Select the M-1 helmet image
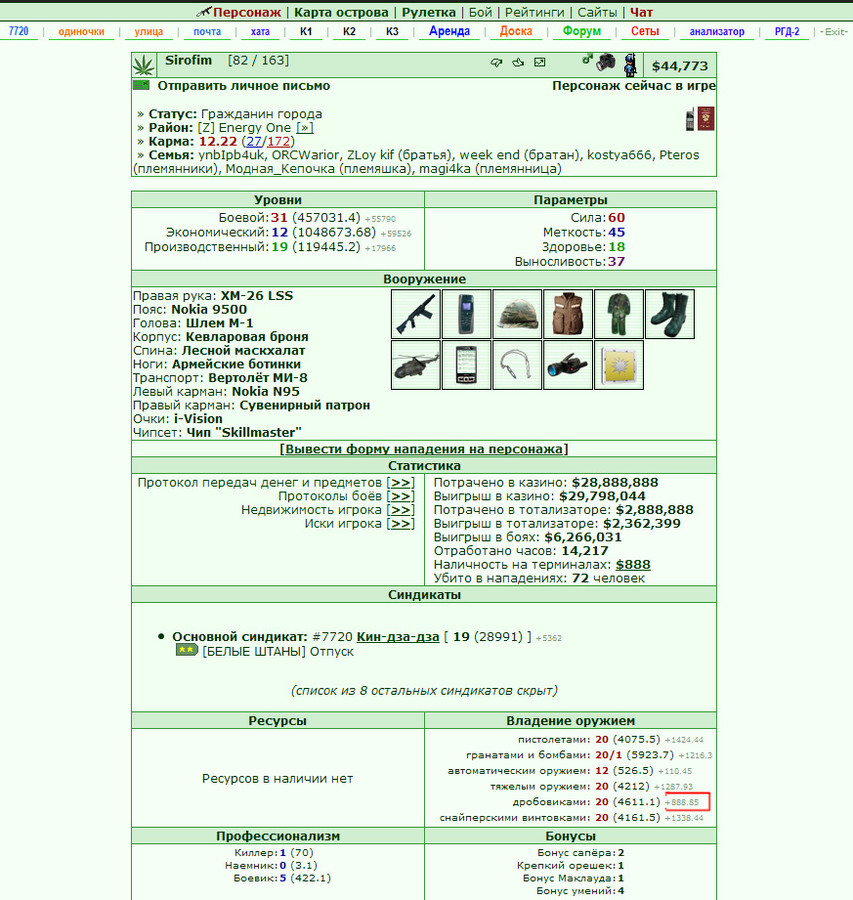 pos(517,314)
